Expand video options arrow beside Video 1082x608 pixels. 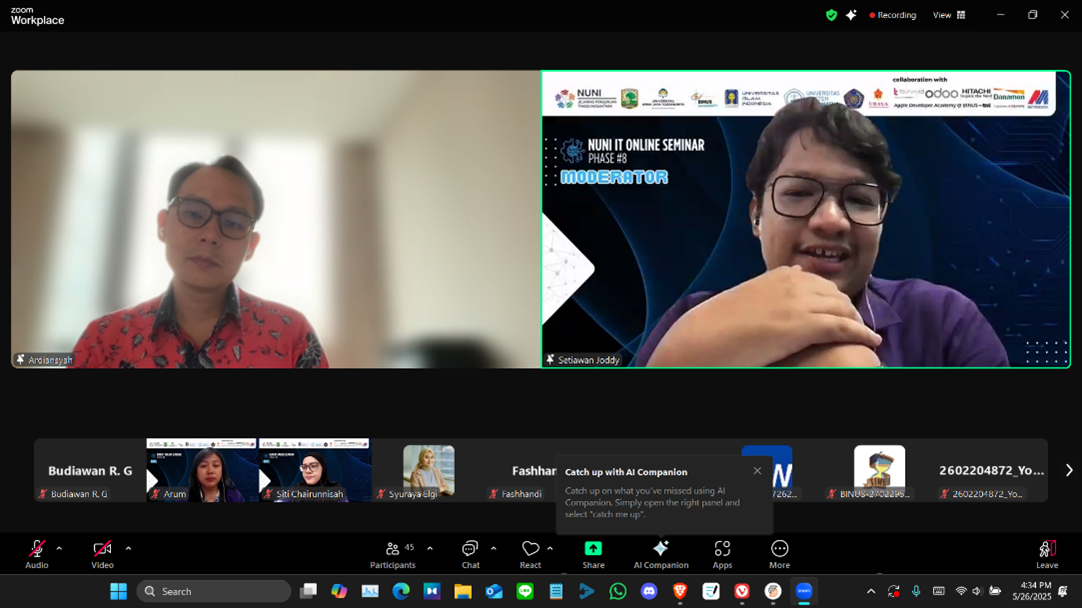(128, 549)
